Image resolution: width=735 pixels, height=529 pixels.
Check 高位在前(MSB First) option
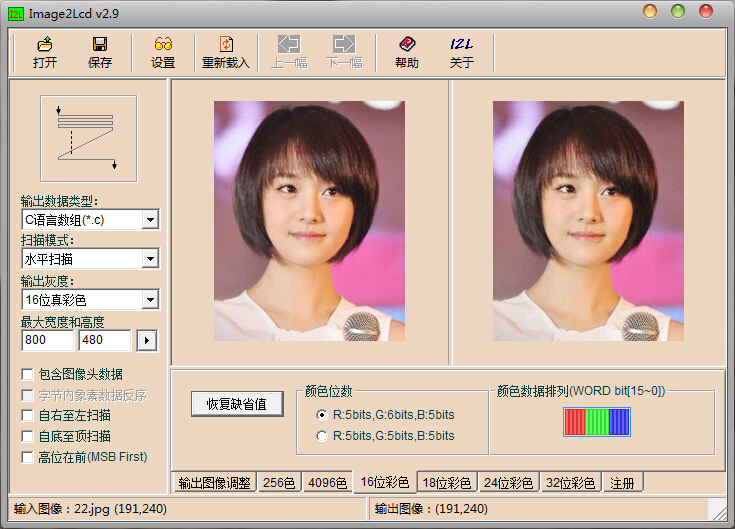tap(27, 457)
